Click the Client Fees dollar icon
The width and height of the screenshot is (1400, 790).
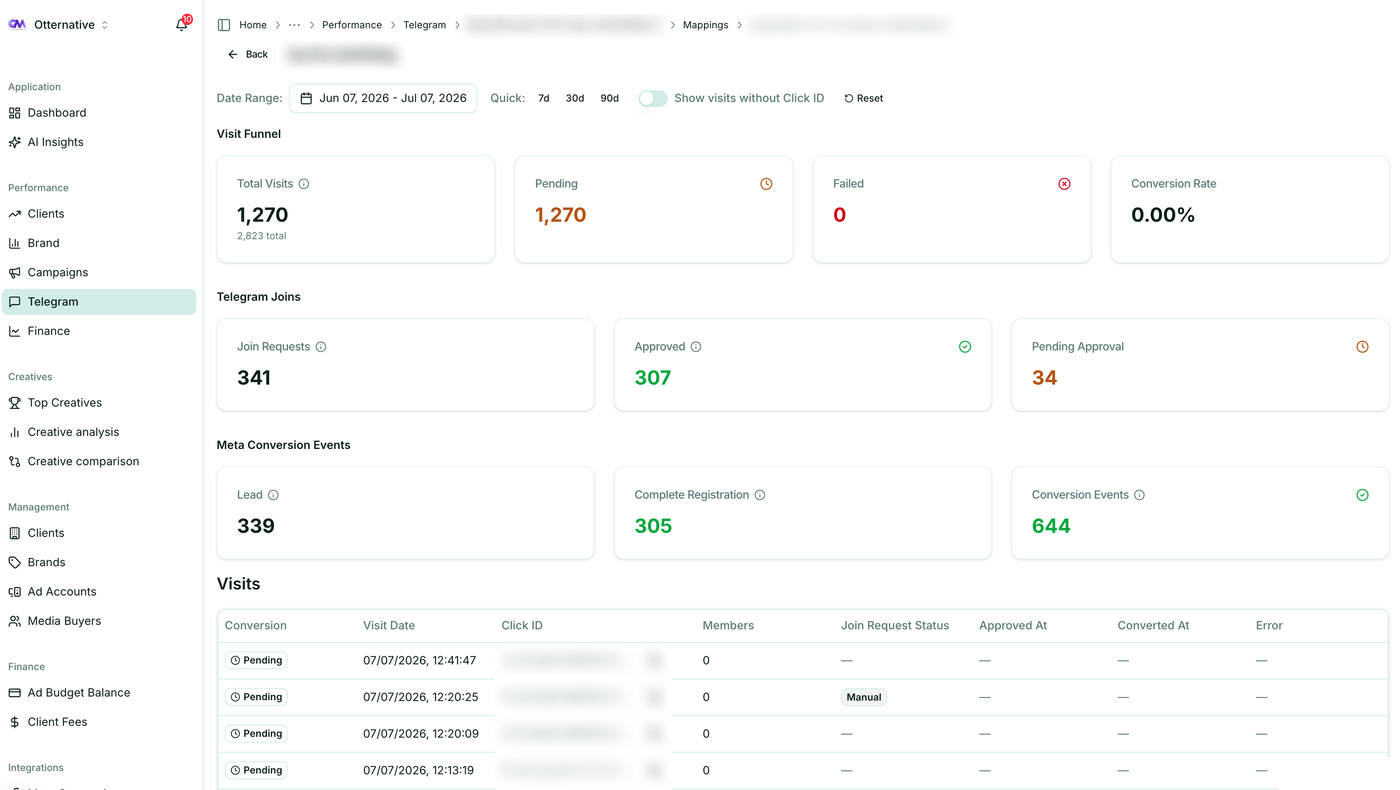(x=15, y=722)
